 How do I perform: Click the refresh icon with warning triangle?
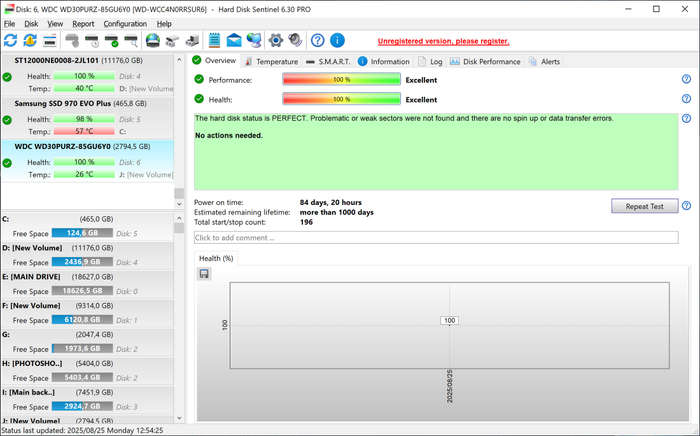click(30, 40)
